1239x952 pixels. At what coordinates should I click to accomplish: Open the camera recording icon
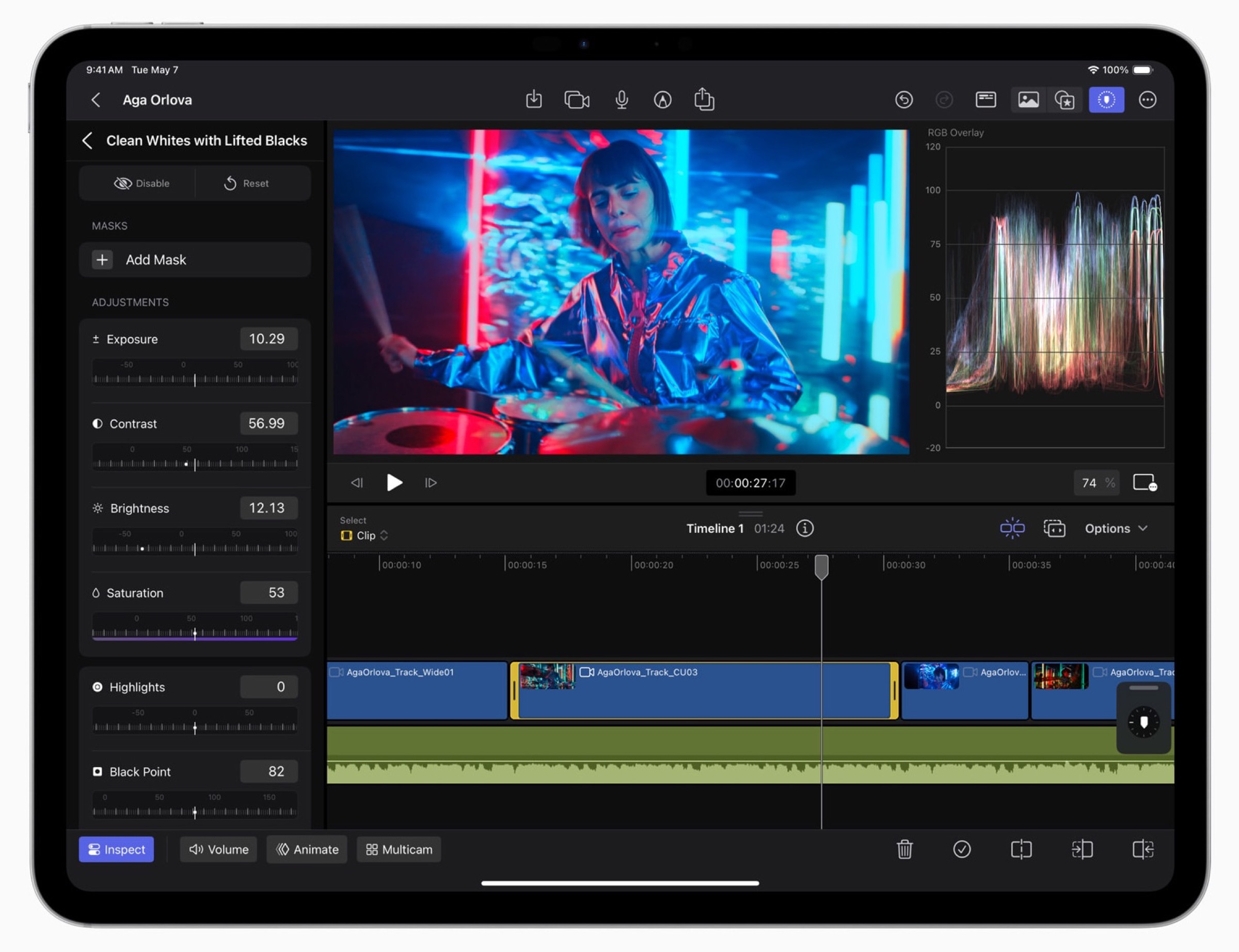576,100
